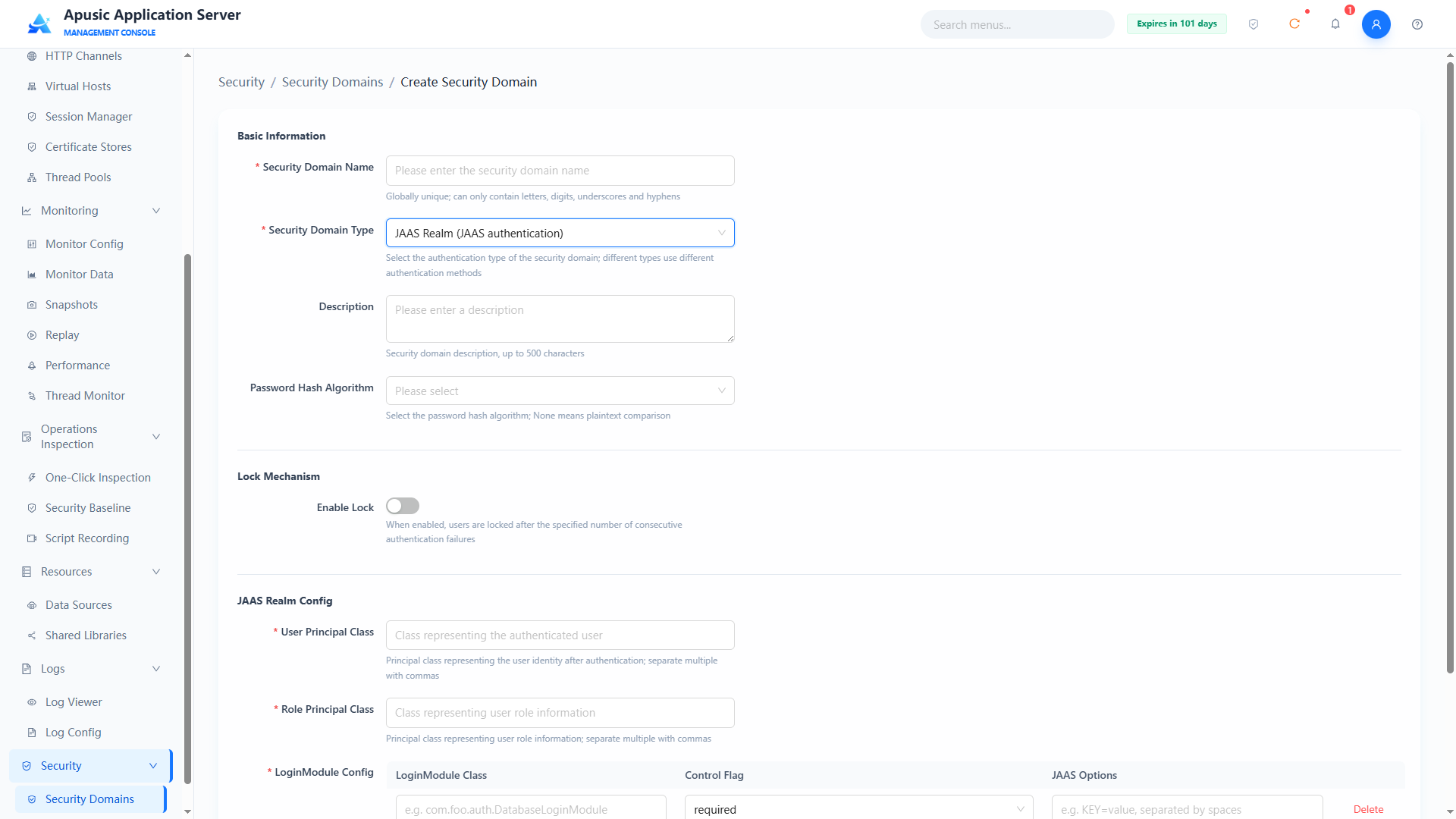Click the Monitor Data chart icon
The height and width of the screenshot is (819, 1456).
[32, 275]
